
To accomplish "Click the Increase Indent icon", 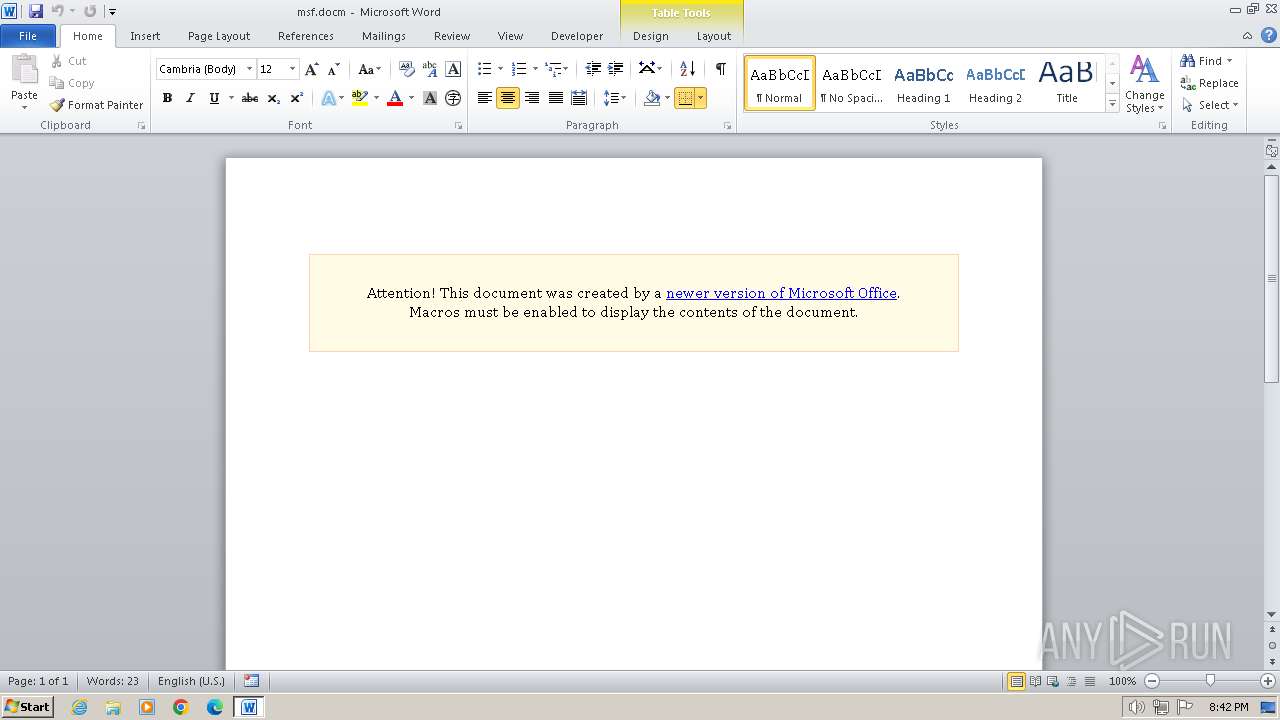I will (x=616, y=69).
